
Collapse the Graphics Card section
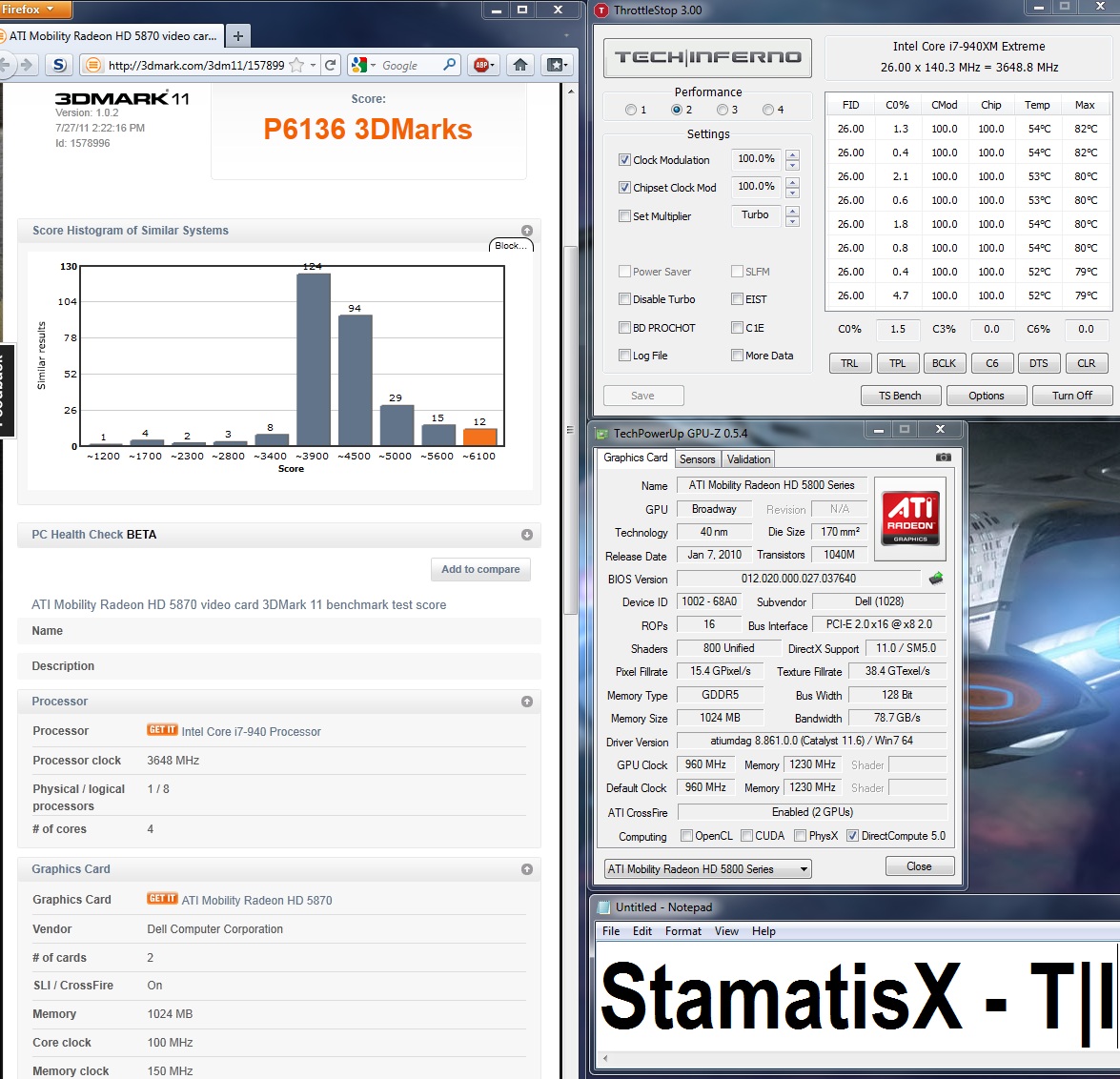click(527, 869)
